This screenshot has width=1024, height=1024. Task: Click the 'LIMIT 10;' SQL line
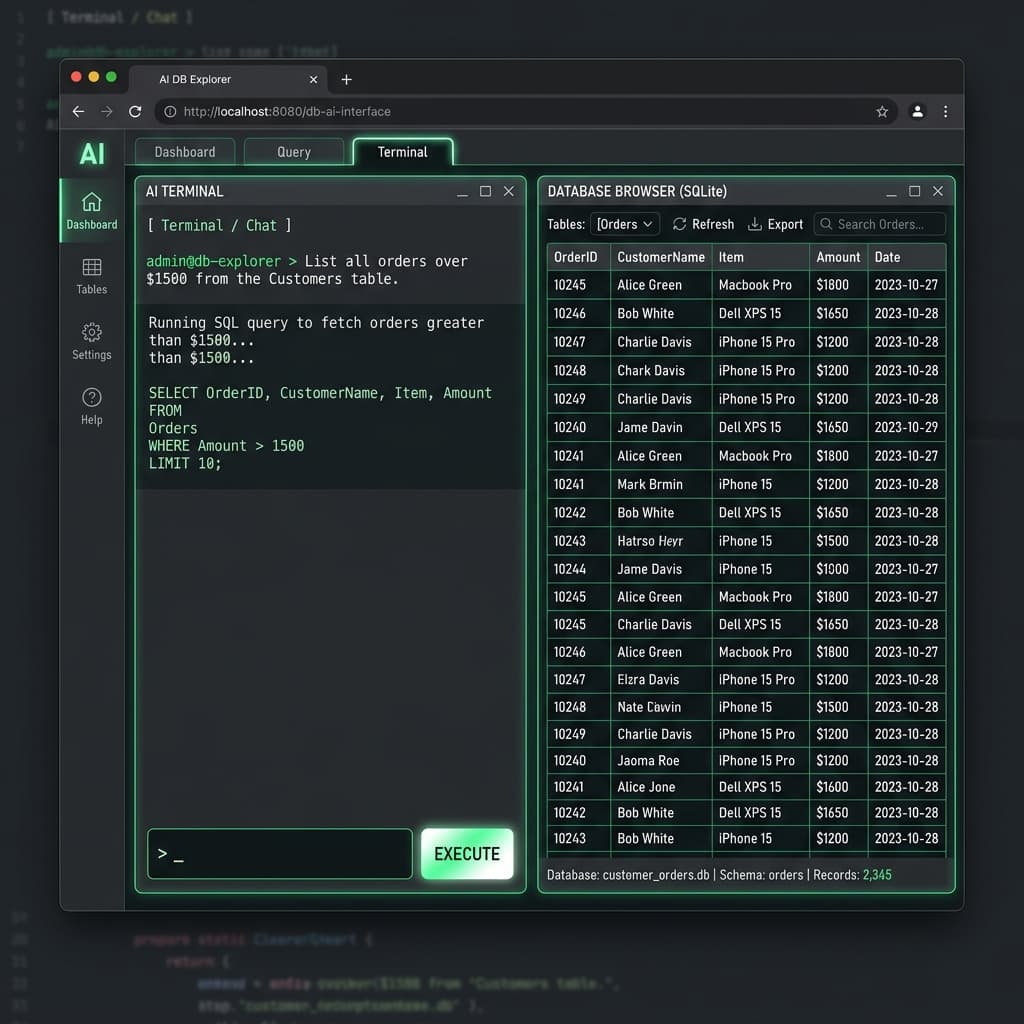(x=185, y=463)
